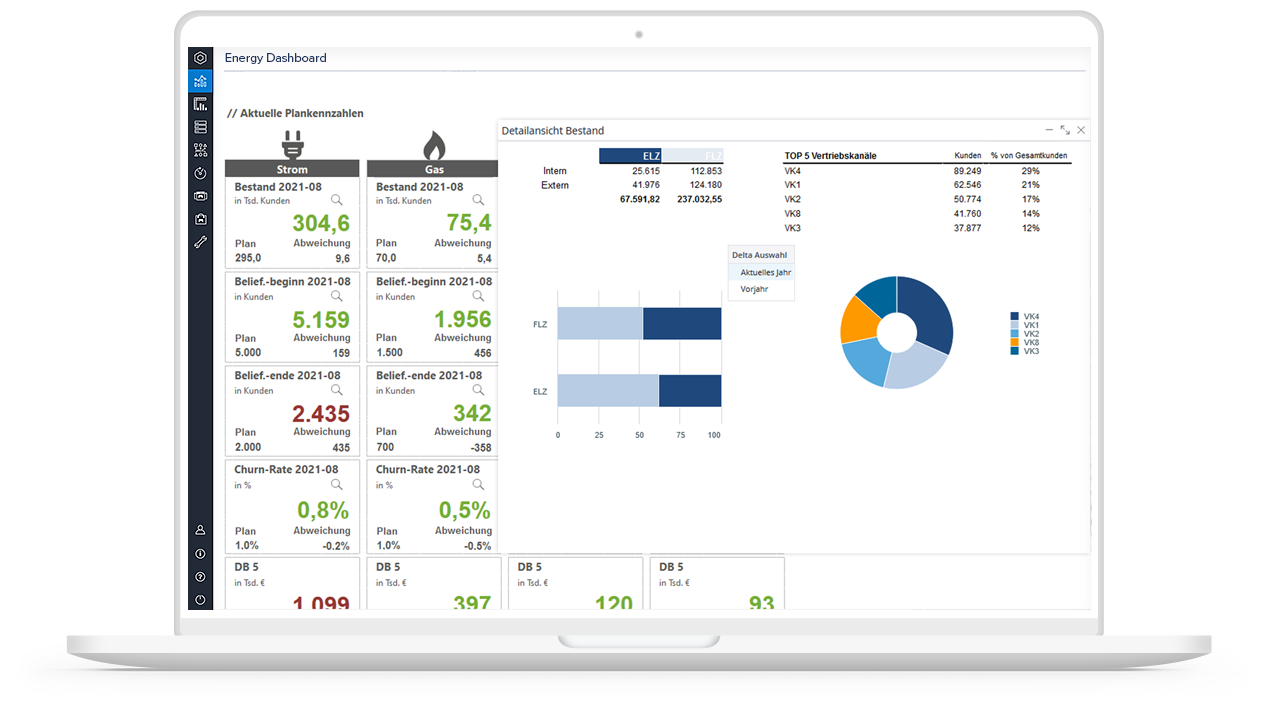Click the VK8 orange legend swatch
The width and height of the screenshot is (1280, 720).
(x=1015, y=342)
